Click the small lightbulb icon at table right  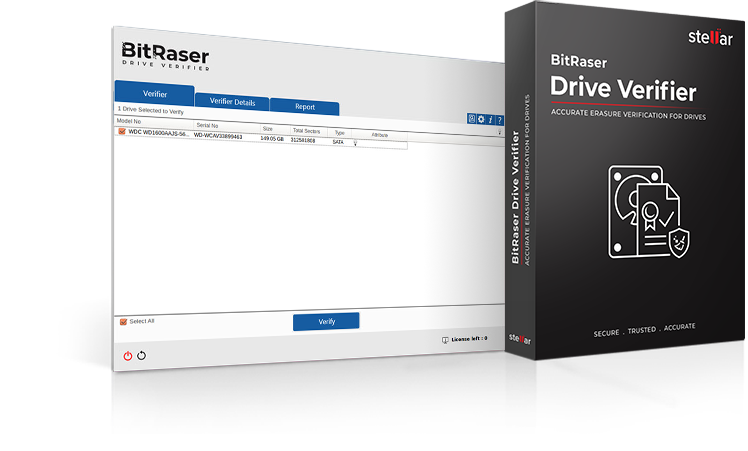499,132
